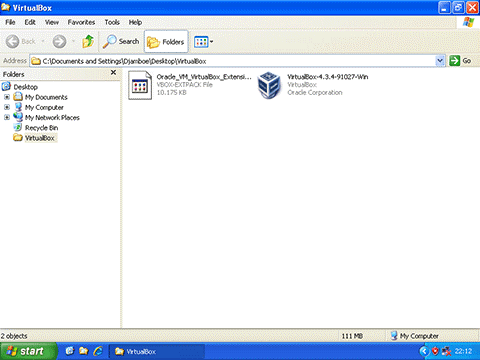Click the Start button
The height and width of the screenshot is (360, 480).
click(28, 351)
